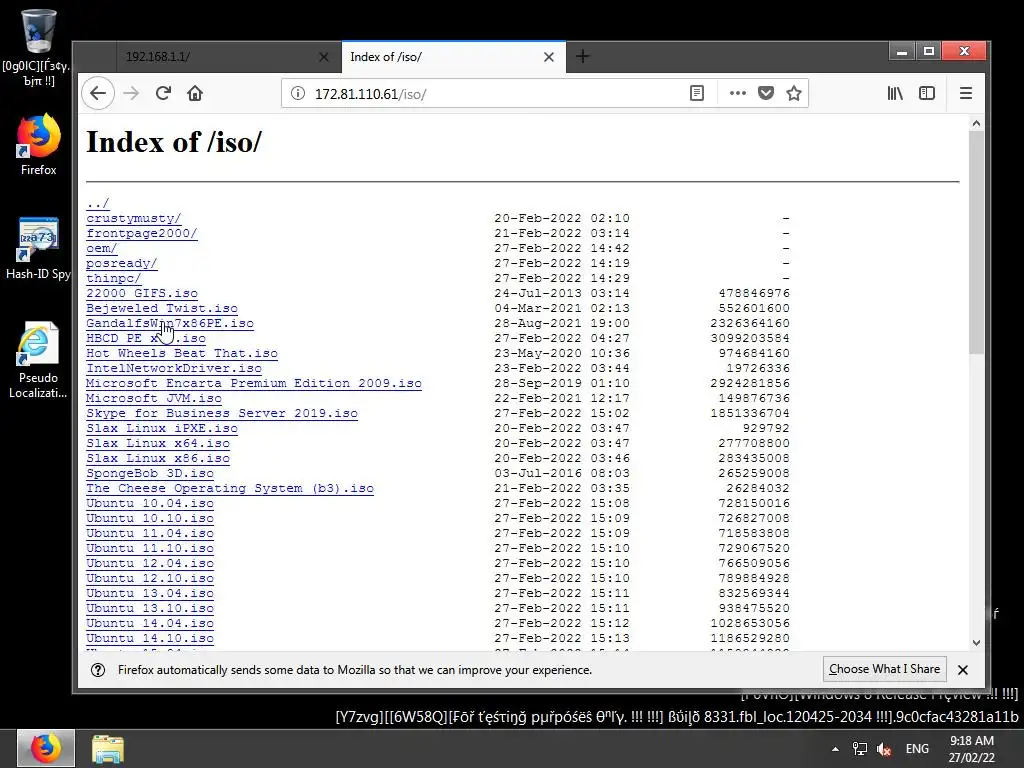Image resolution: width=1024 pixels, height=768 pixels.
Task: Open the Firefox home page
Action: coord(195,93)
